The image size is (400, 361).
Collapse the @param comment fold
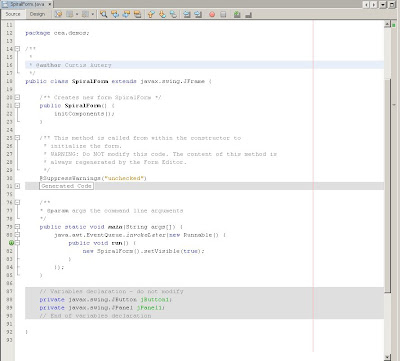pyautogui.click(x=17, y=202)
